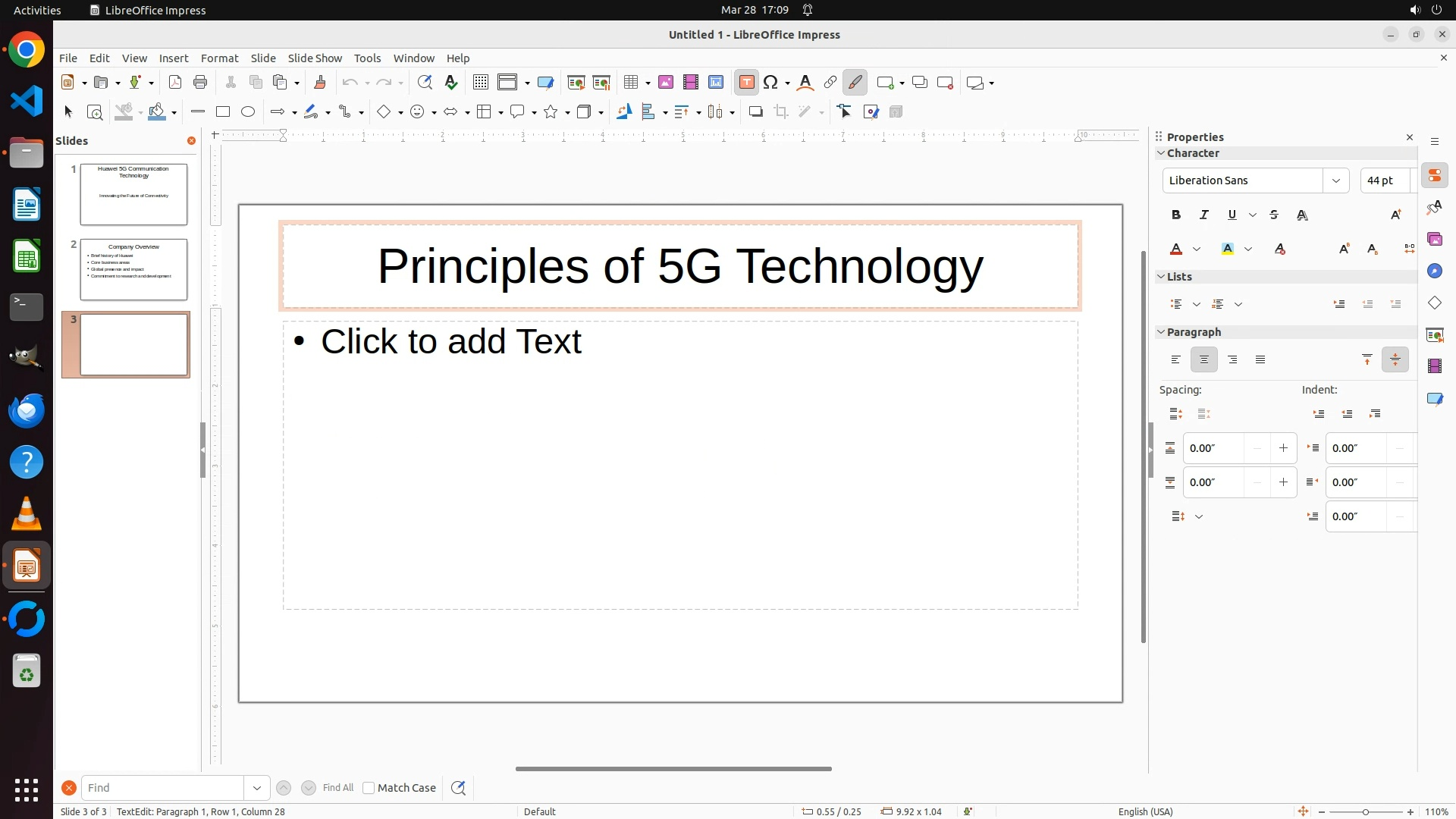Collapse the Paragraph section

[x=1161, y=332]
